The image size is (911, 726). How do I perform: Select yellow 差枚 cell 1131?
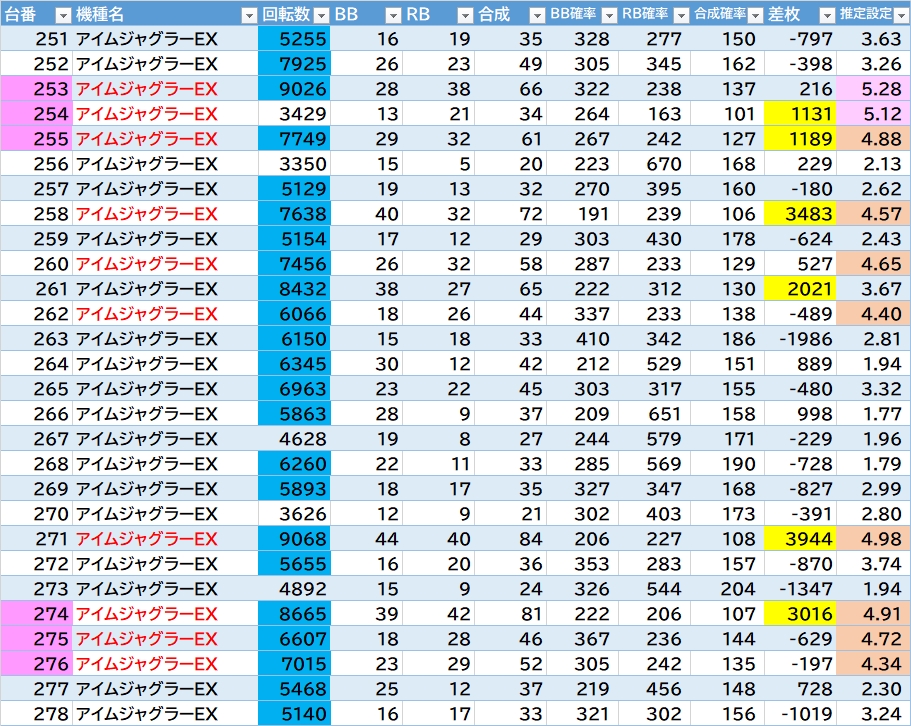coord(800,114)
